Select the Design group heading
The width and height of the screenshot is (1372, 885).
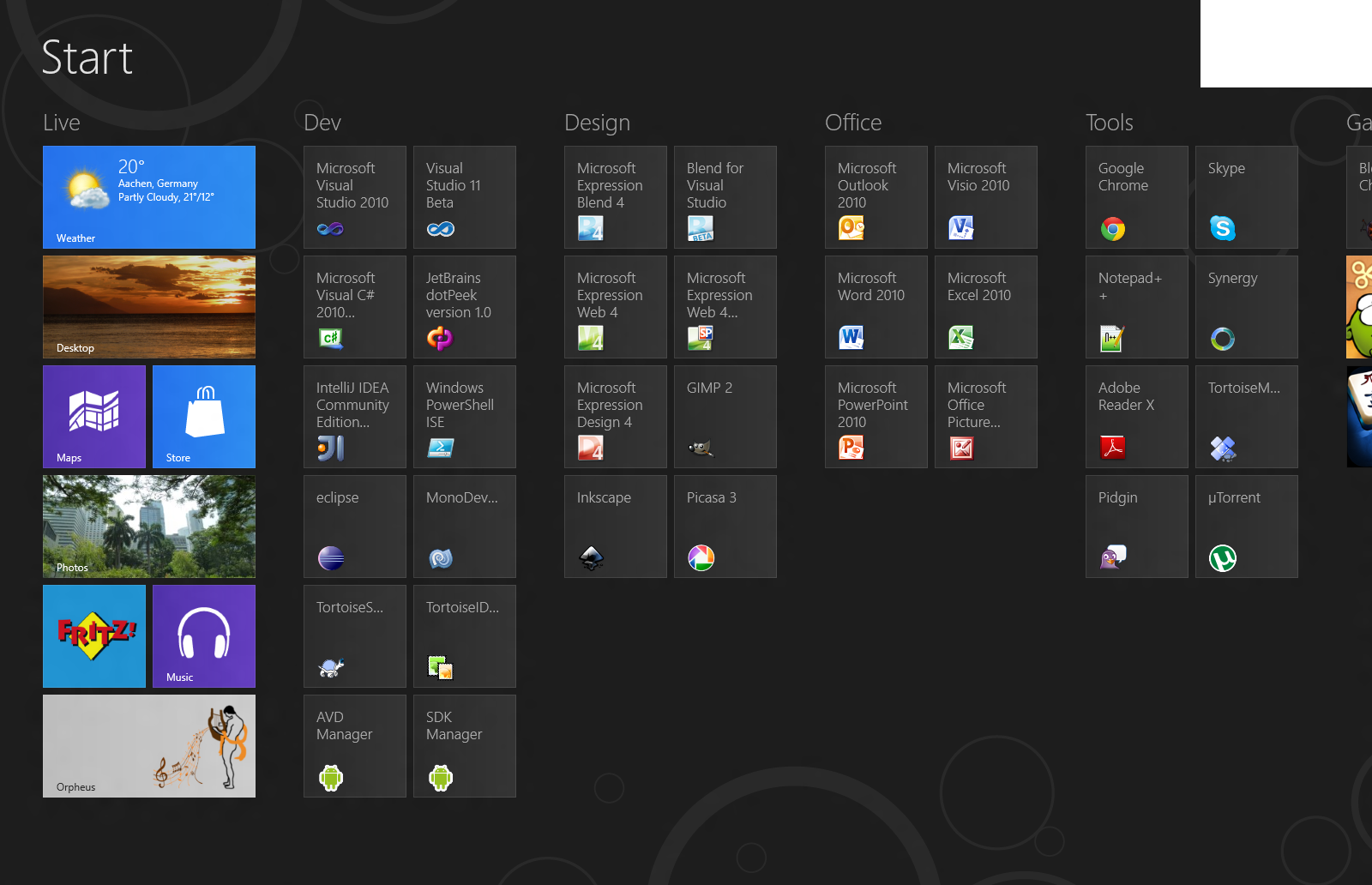(x=597, y=123)
